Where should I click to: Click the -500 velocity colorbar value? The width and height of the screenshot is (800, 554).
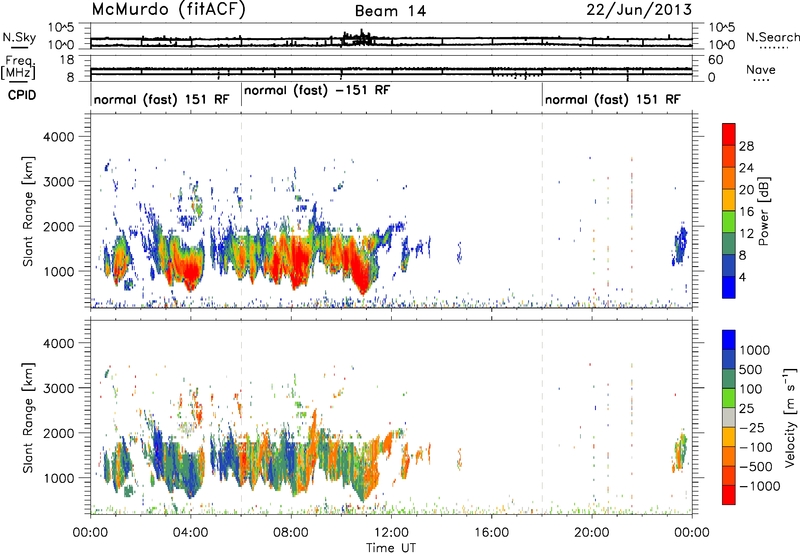[x=756, y=467]
